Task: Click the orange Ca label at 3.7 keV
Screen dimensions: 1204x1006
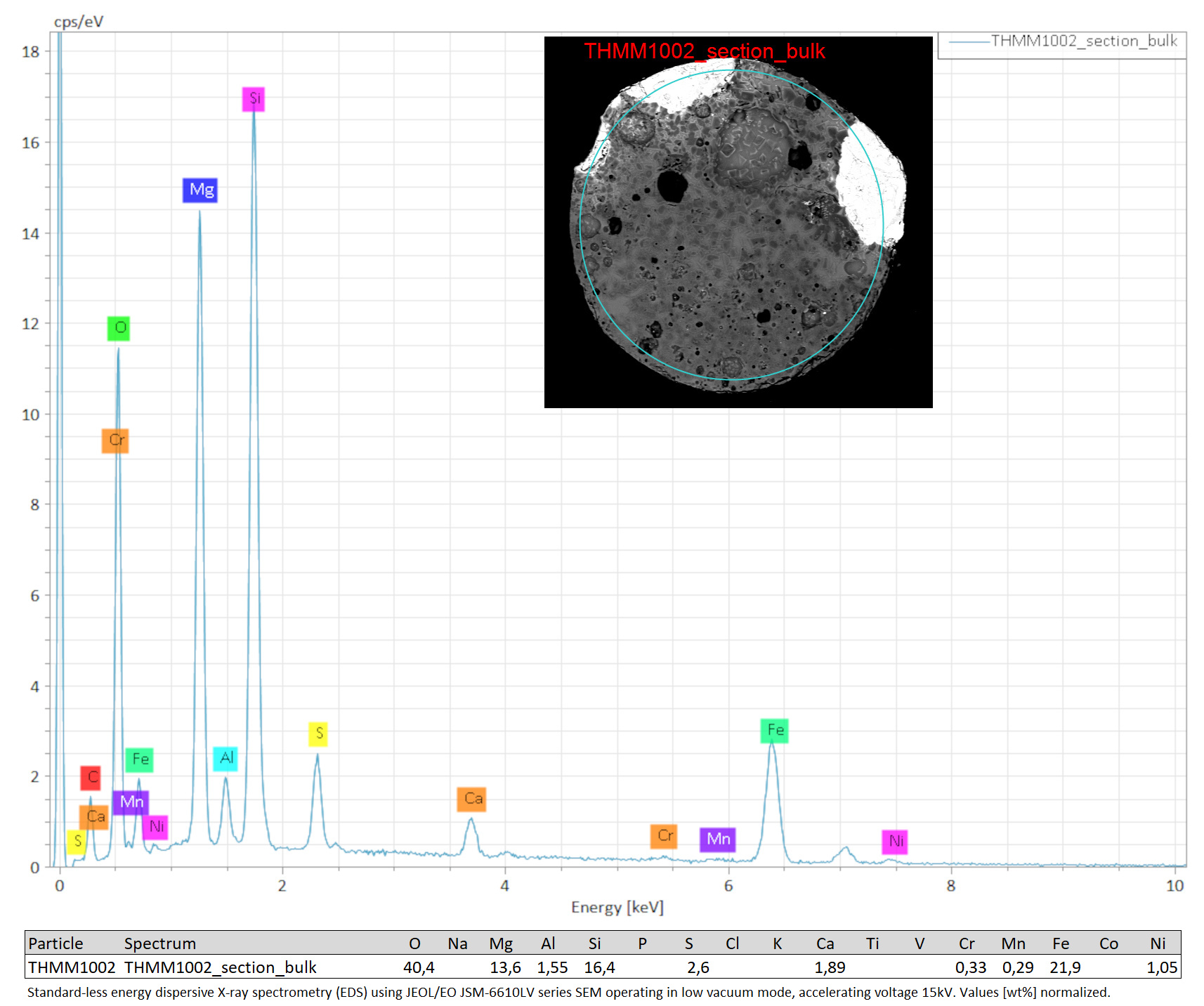Action: point(472,799)
